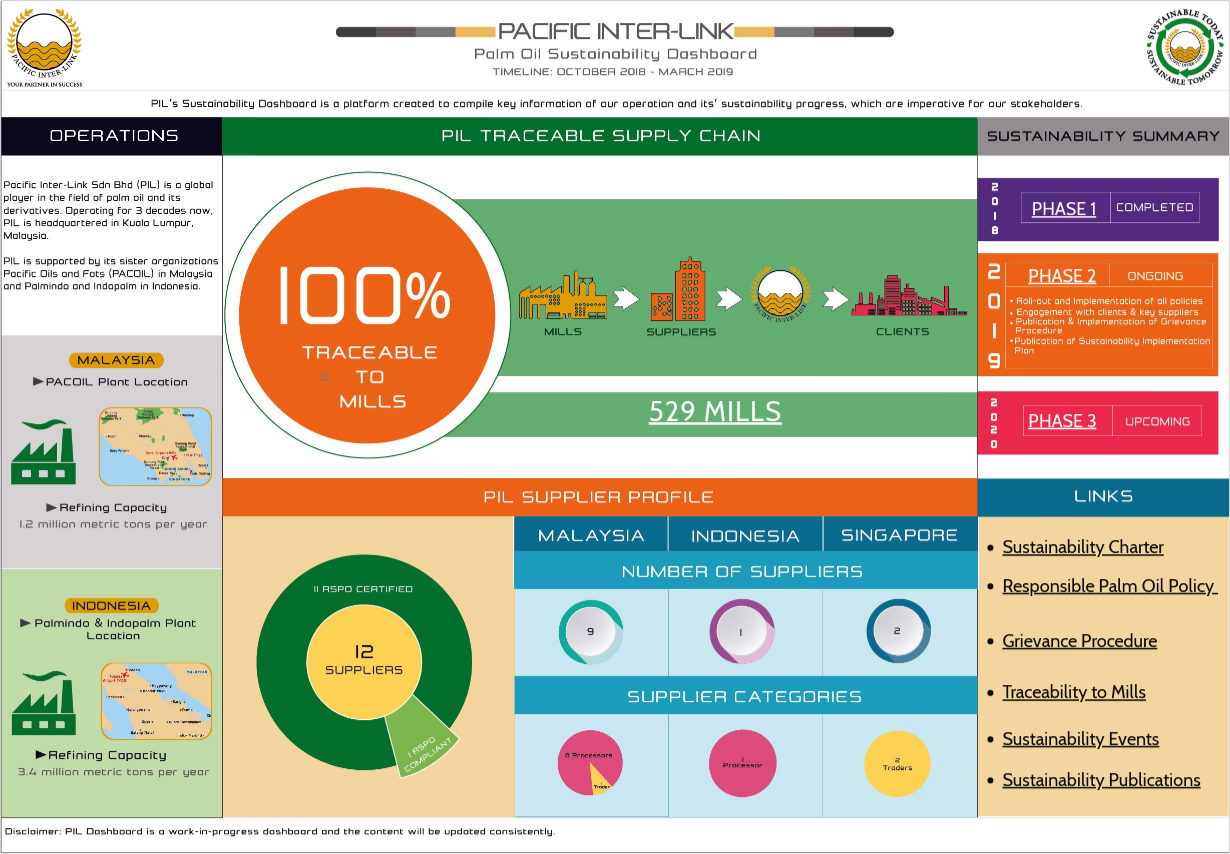1230x854 pixels.
Task: Click the ONGOING status label
Action: 1155,276
